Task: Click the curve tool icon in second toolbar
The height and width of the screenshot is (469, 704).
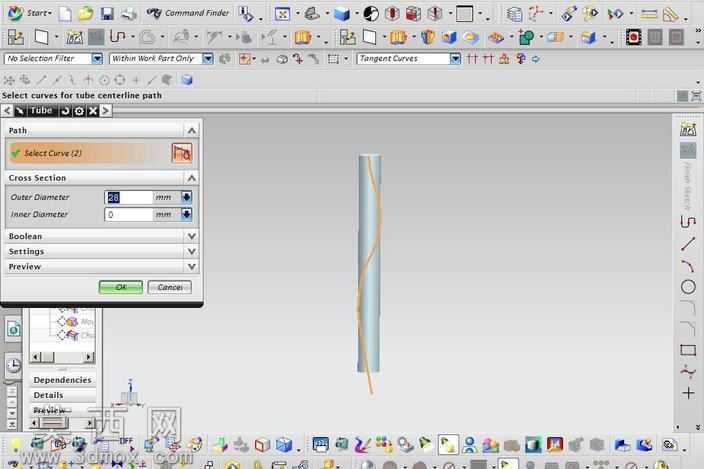Action: tap(117, 36)
